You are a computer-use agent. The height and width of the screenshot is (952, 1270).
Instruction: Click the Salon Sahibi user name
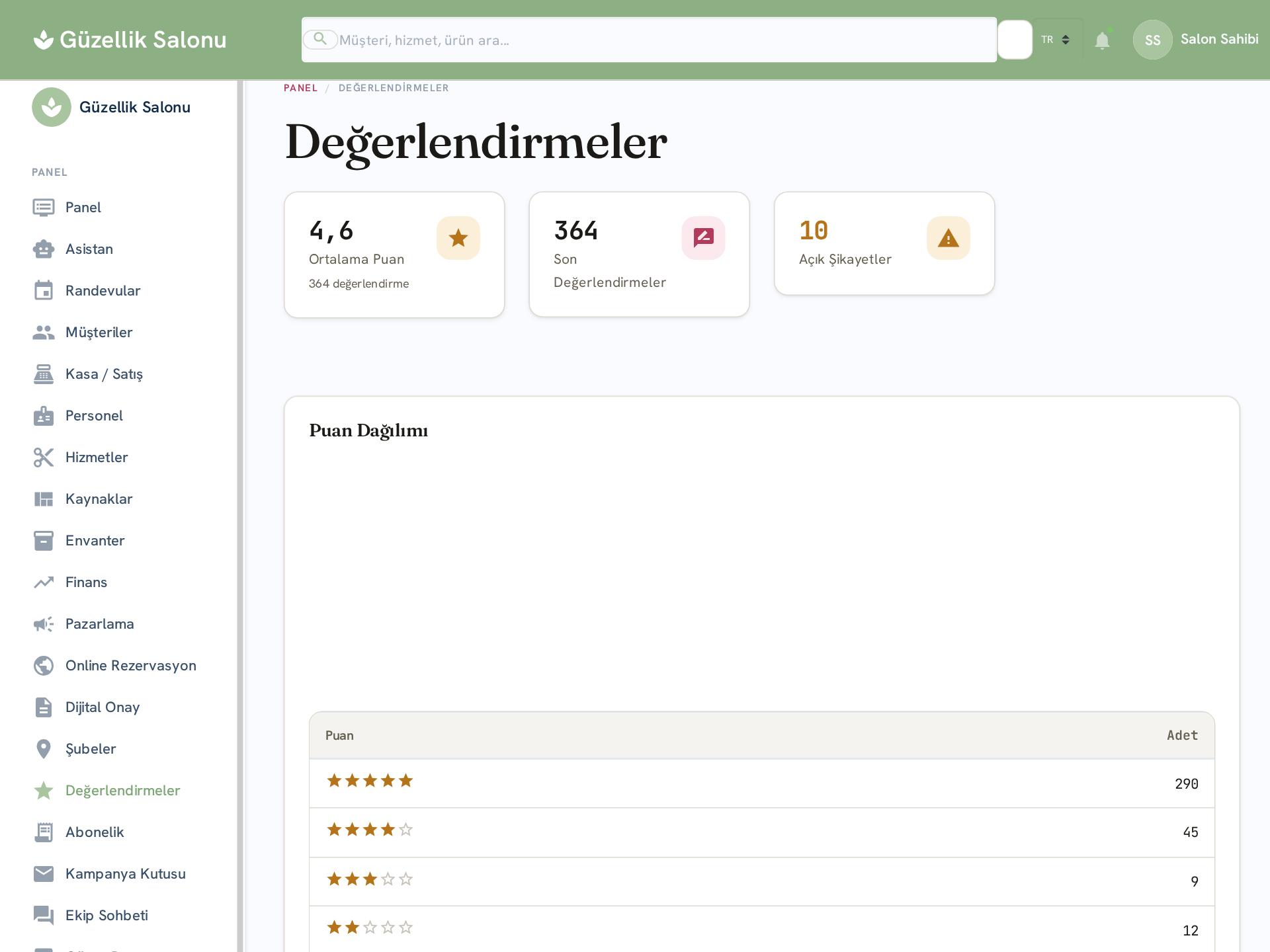click(x=1220, y=39)
